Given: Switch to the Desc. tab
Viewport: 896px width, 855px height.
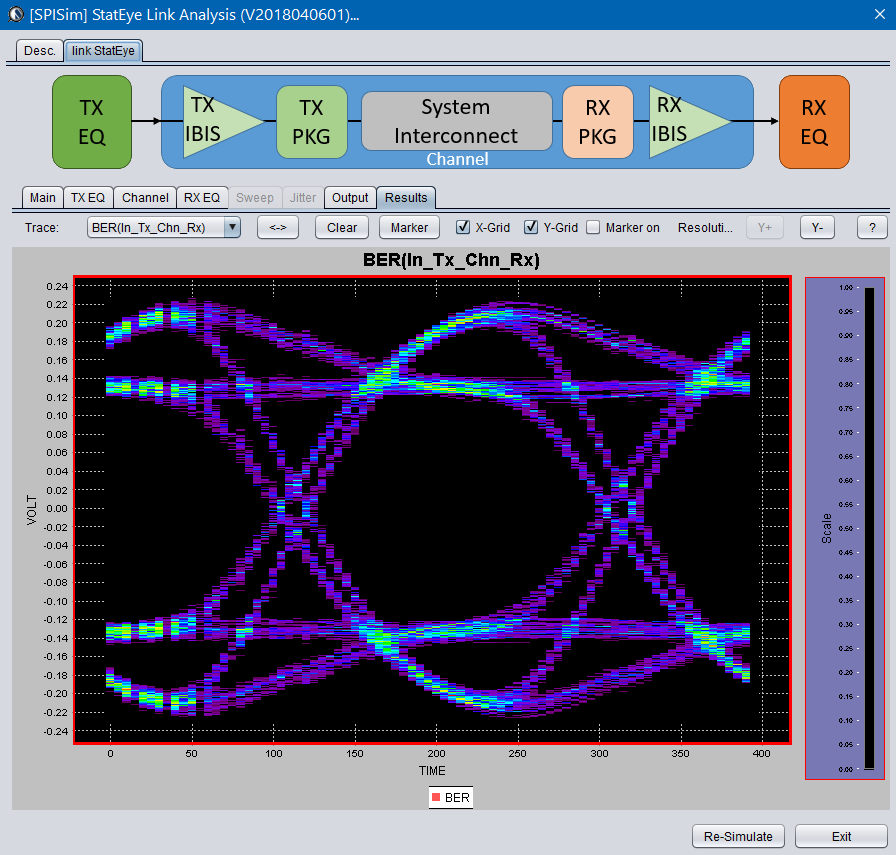Looking at the screenshot, I should click(x=40, y=50).
